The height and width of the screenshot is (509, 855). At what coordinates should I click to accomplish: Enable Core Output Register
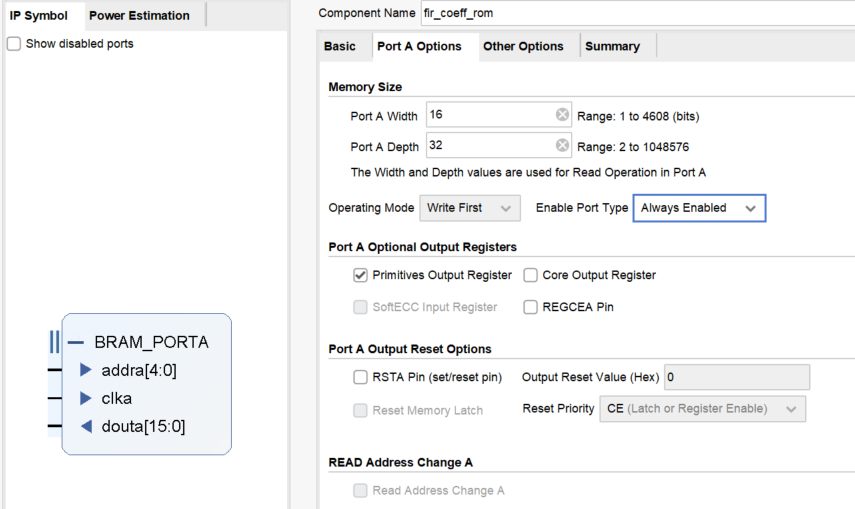(x=530, y=275)
